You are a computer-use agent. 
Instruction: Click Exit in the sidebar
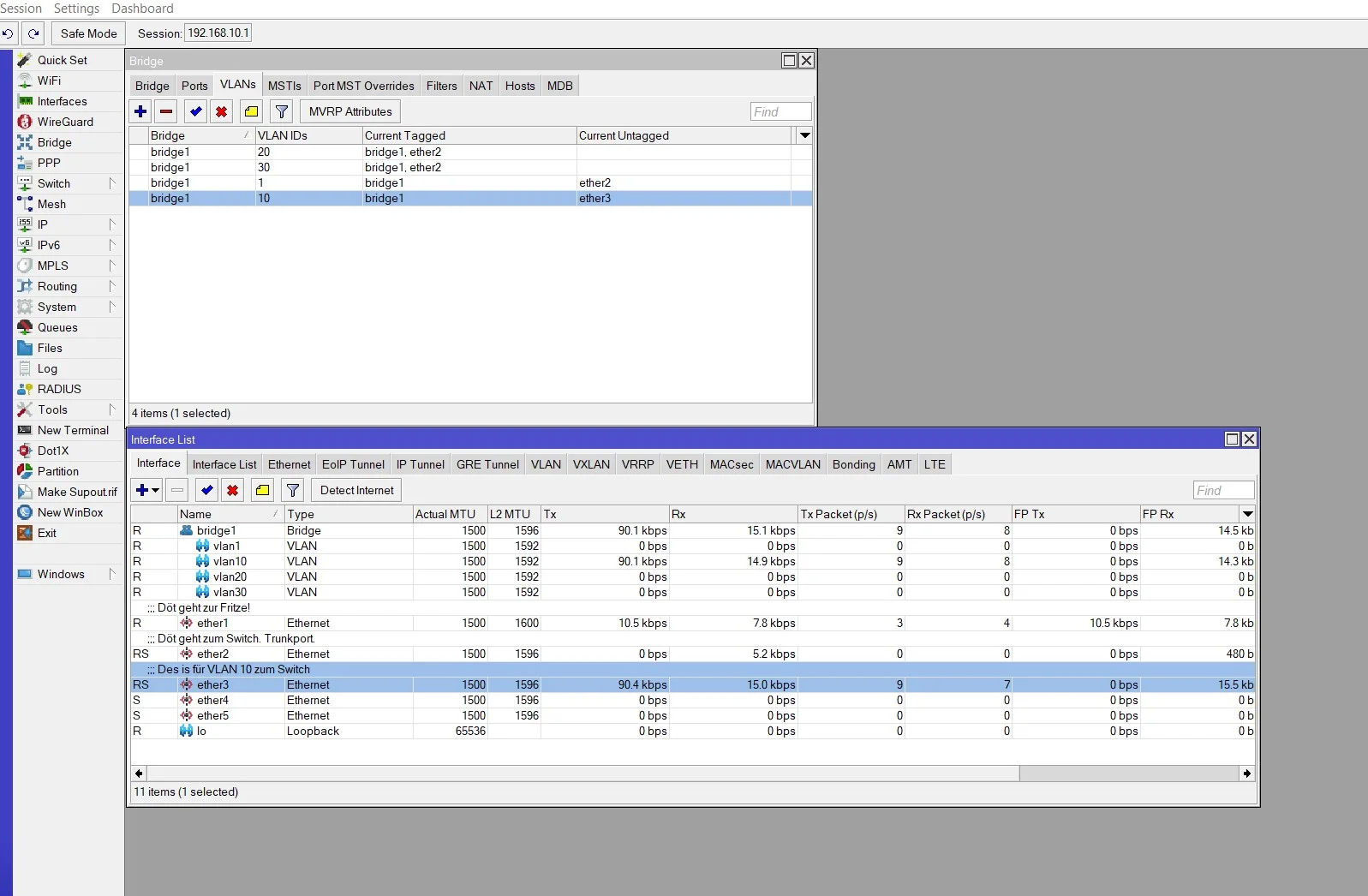47,533
